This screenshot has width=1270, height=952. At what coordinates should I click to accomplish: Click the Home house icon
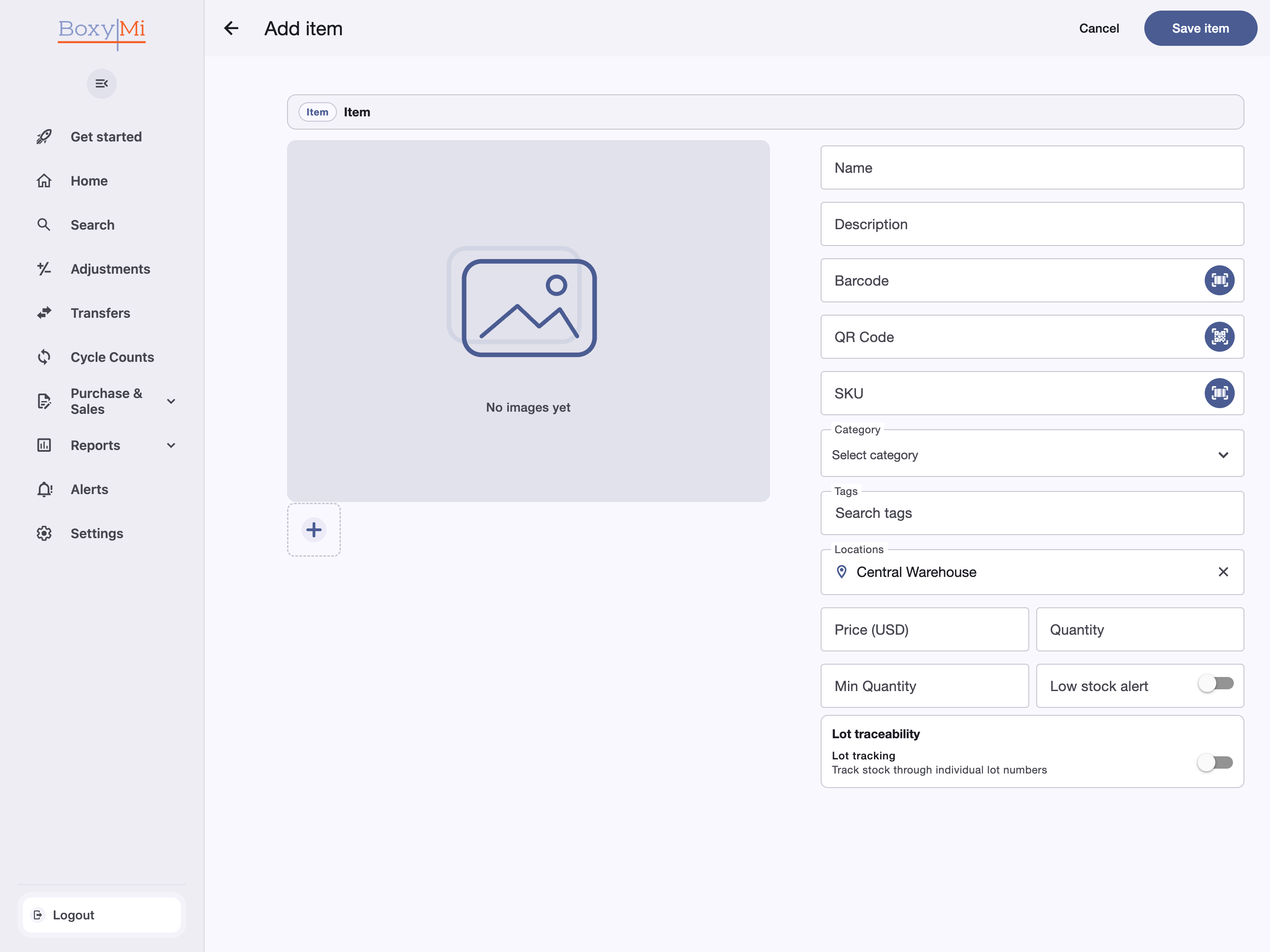44,181
